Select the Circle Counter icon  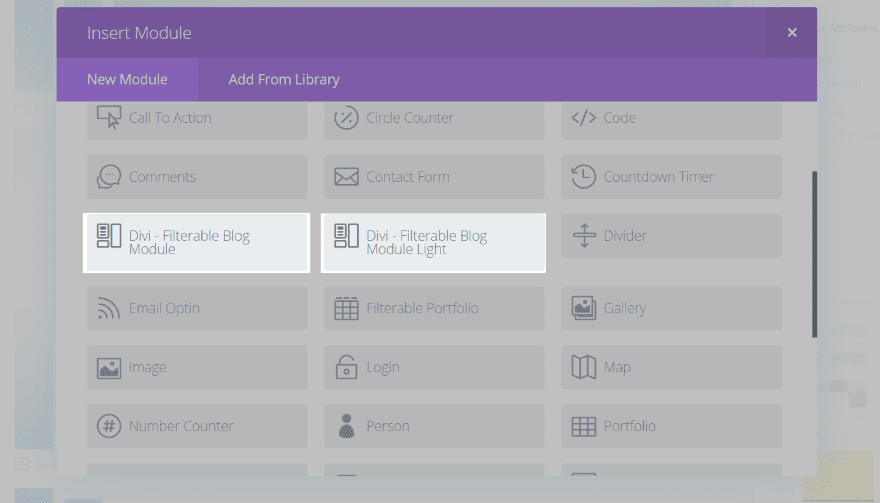click(346, 118)
